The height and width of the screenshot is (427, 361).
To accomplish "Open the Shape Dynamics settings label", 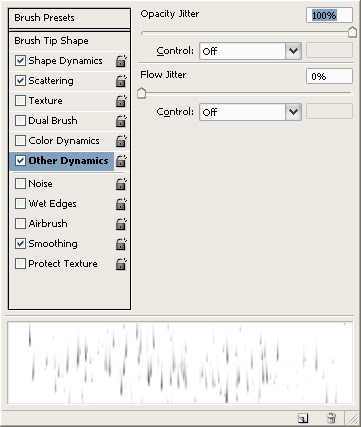I will (65, 61).
